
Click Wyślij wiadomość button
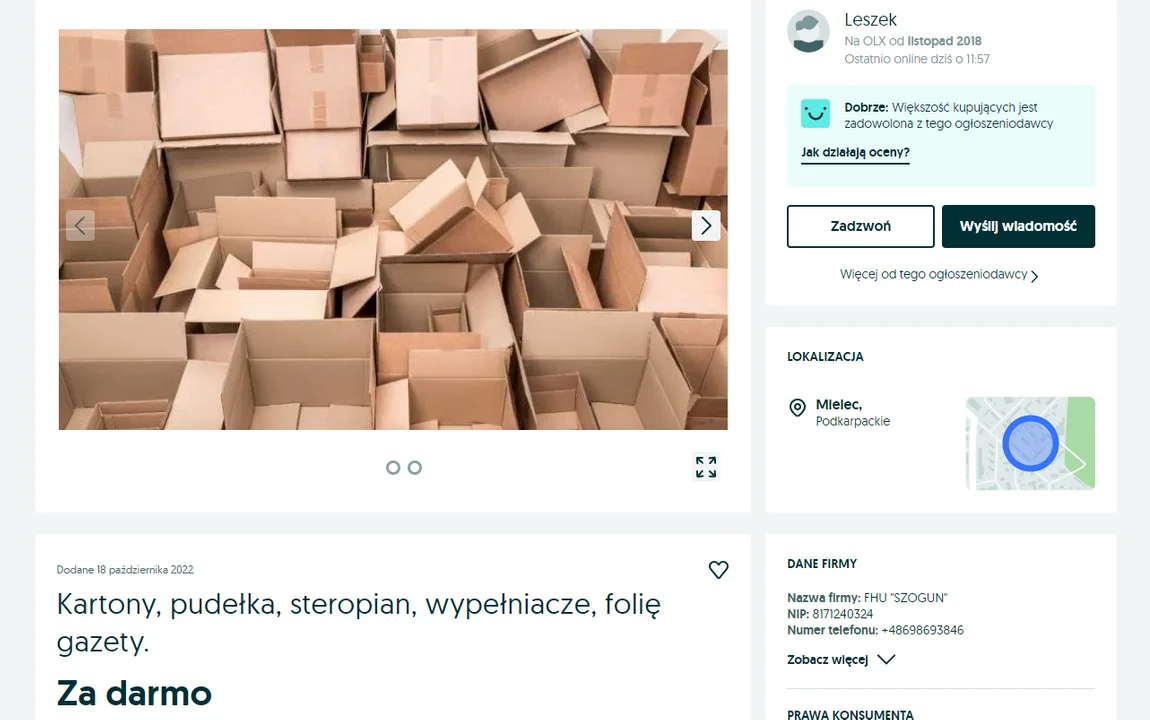pyautogui.click(x=1018, y=227)
